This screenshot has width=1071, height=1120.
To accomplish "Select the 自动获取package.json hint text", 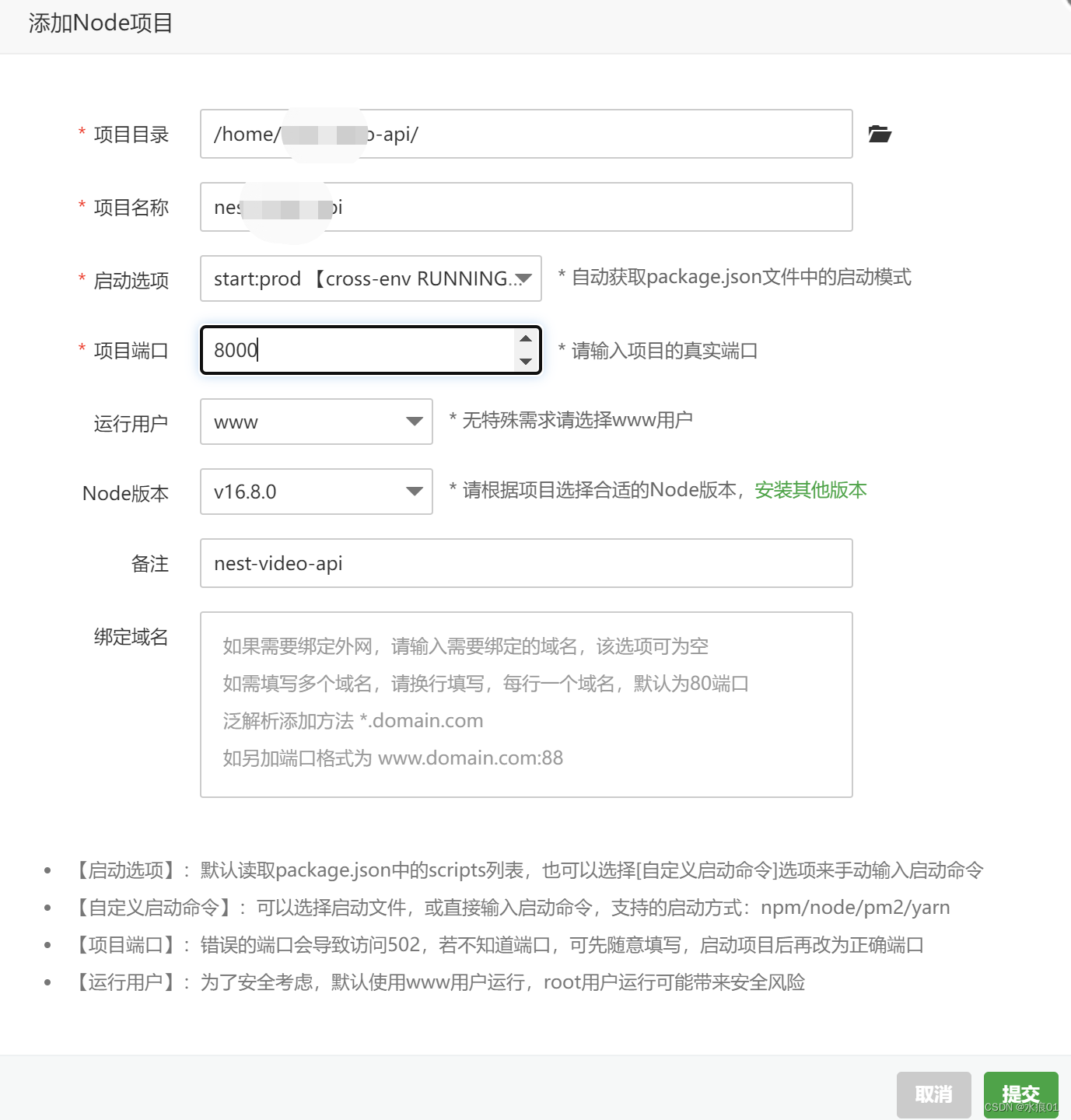I will tap(735, 277).
